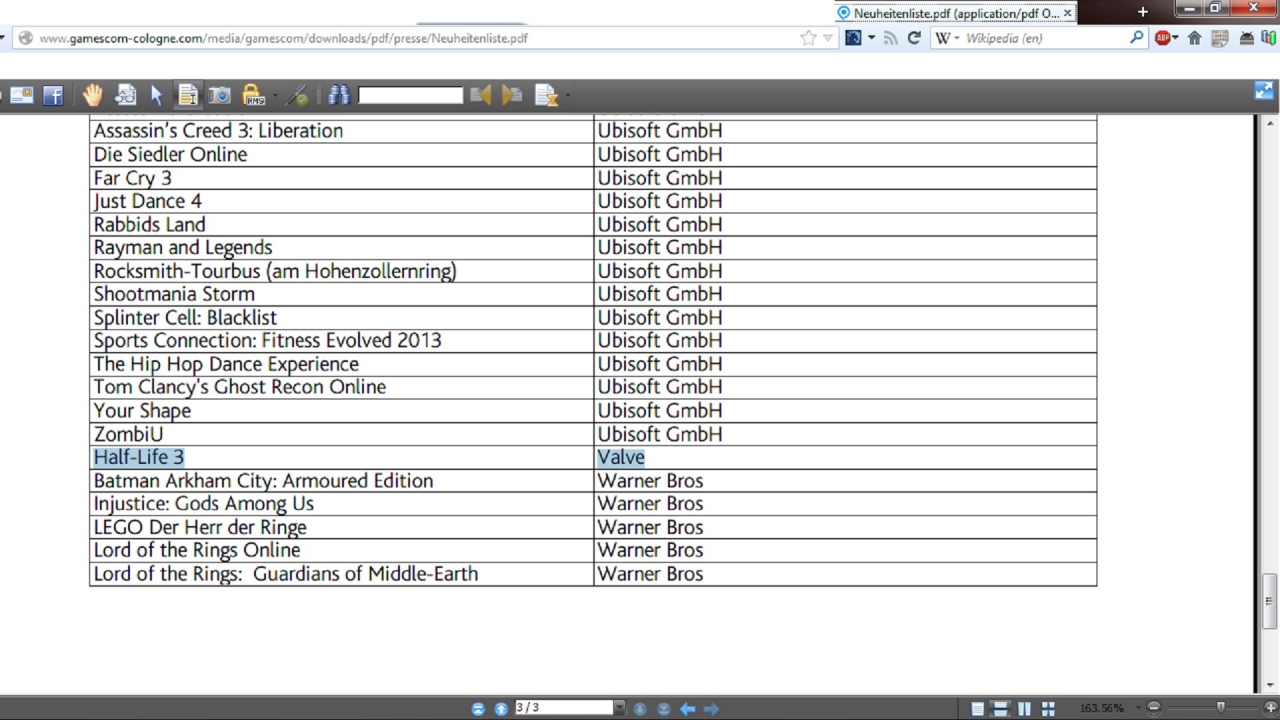Jump to previous search result
Viewport: 1280px width, 720px height.
481,95
